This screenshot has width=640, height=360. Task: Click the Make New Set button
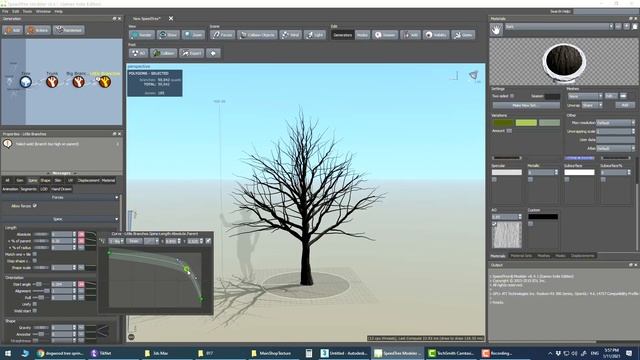point(526,105)
